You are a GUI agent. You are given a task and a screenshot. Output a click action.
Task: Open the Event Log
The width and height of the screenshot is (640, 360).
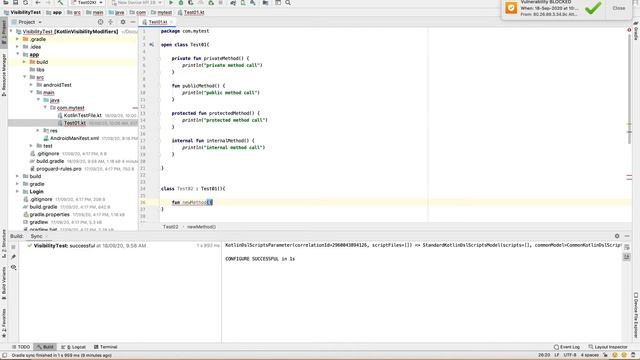[567, 347]
